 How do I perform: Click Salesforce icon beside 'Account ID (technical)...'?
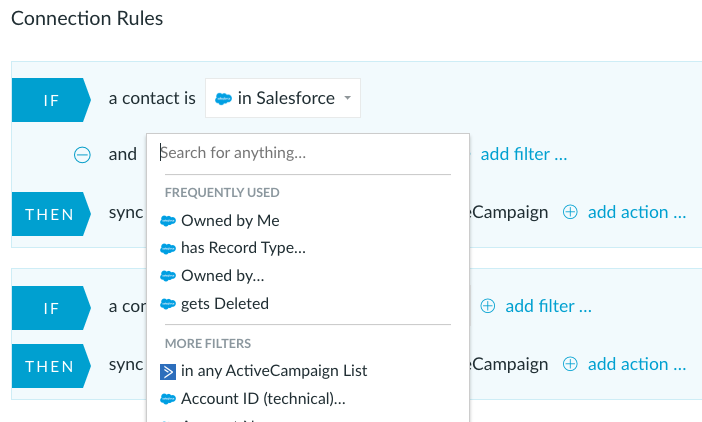tap(168, 399)
